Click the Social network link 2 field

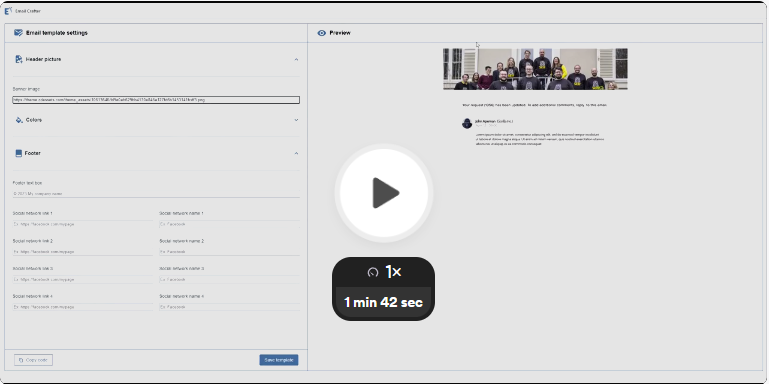[82, 252]
